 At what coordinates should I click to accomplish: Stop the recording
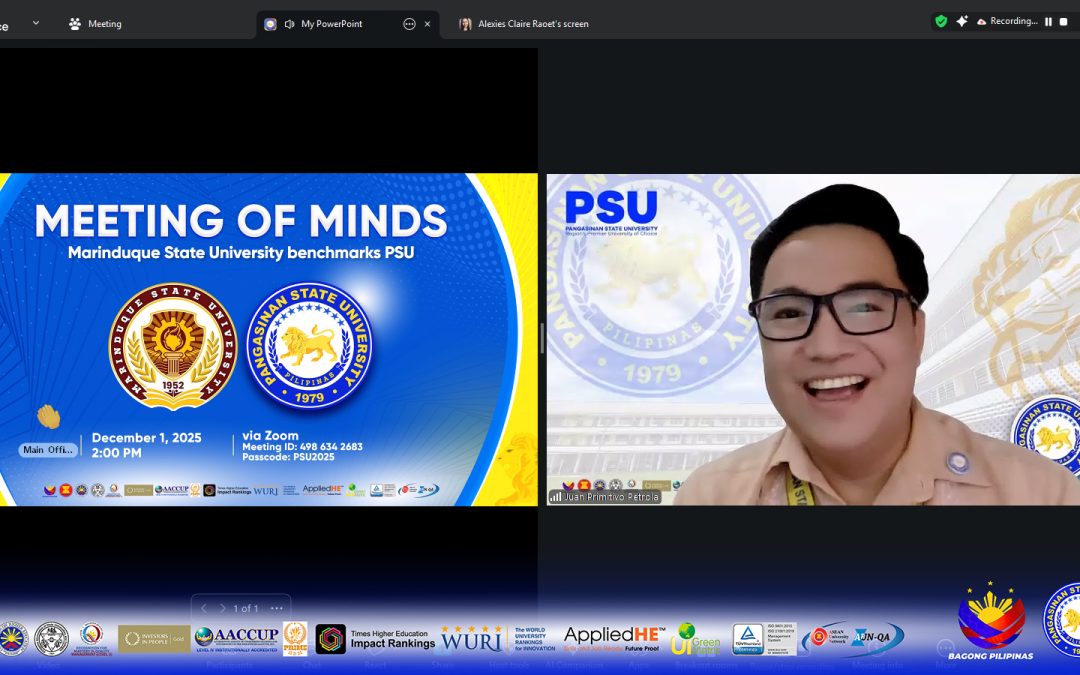pyautogui.click(x=1064, y=21)
